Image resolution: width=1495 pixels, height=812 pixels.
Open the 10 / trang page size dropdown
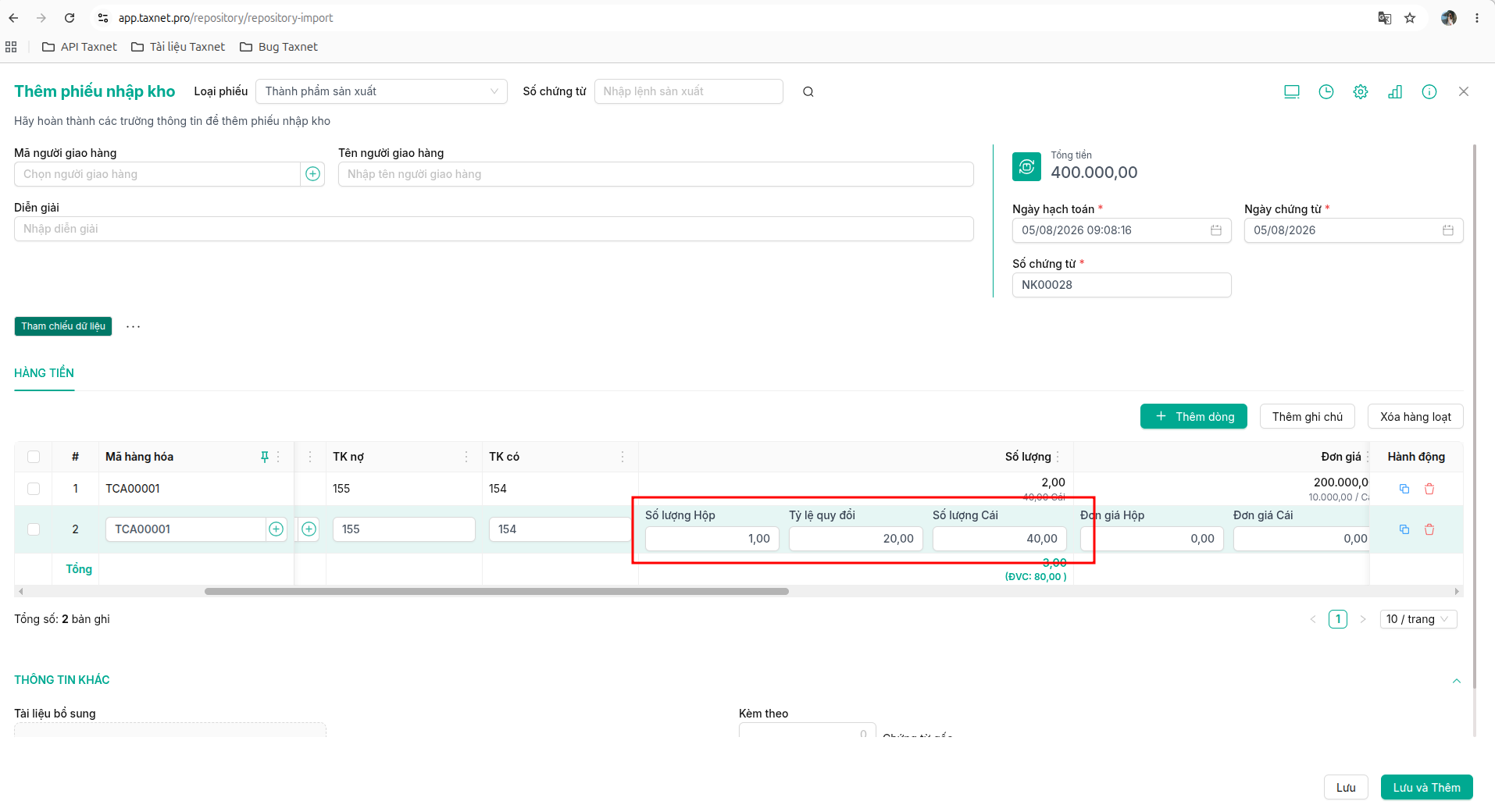(x=1418, y=619)
